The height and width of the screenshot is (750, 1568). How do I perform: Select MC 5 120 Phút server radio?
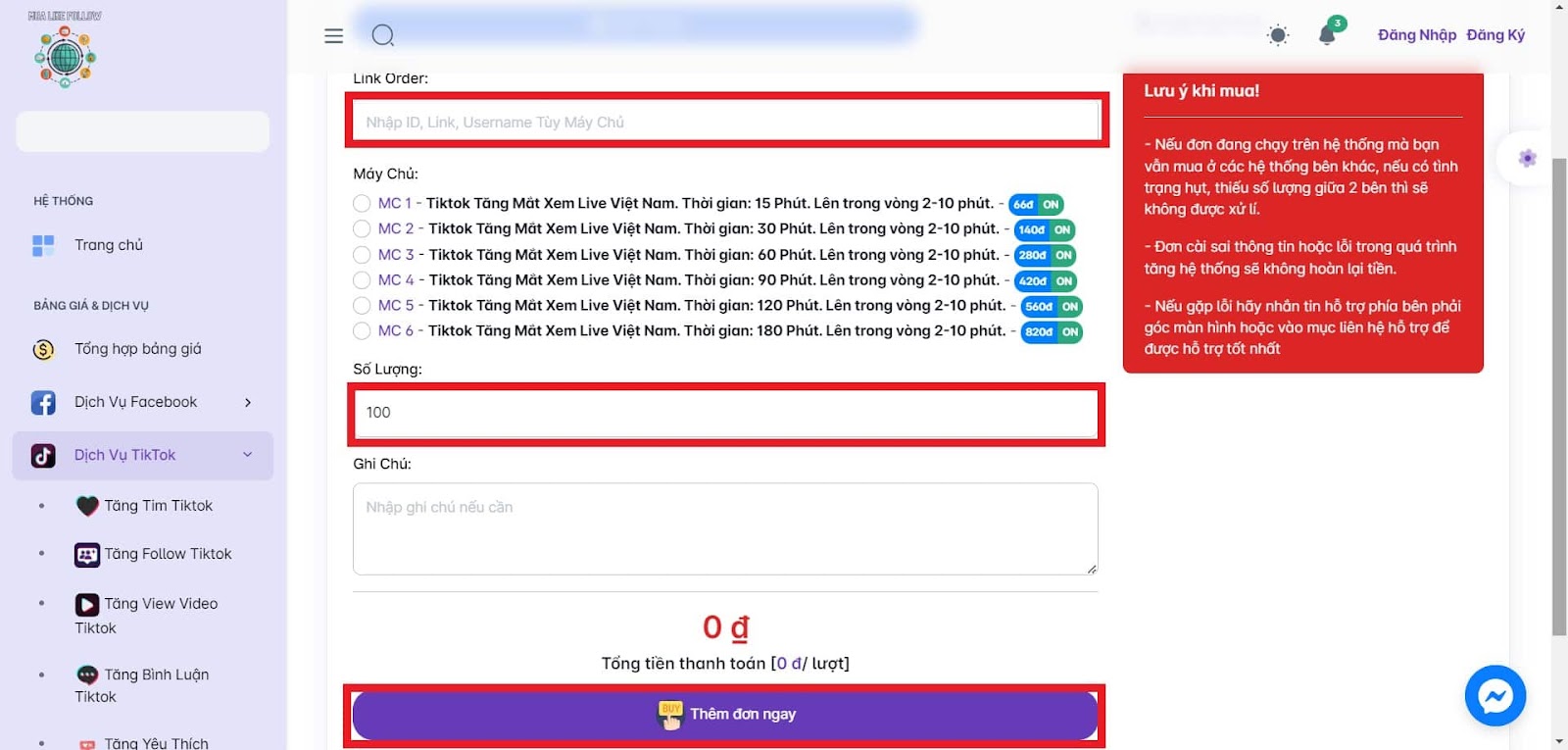362,306
